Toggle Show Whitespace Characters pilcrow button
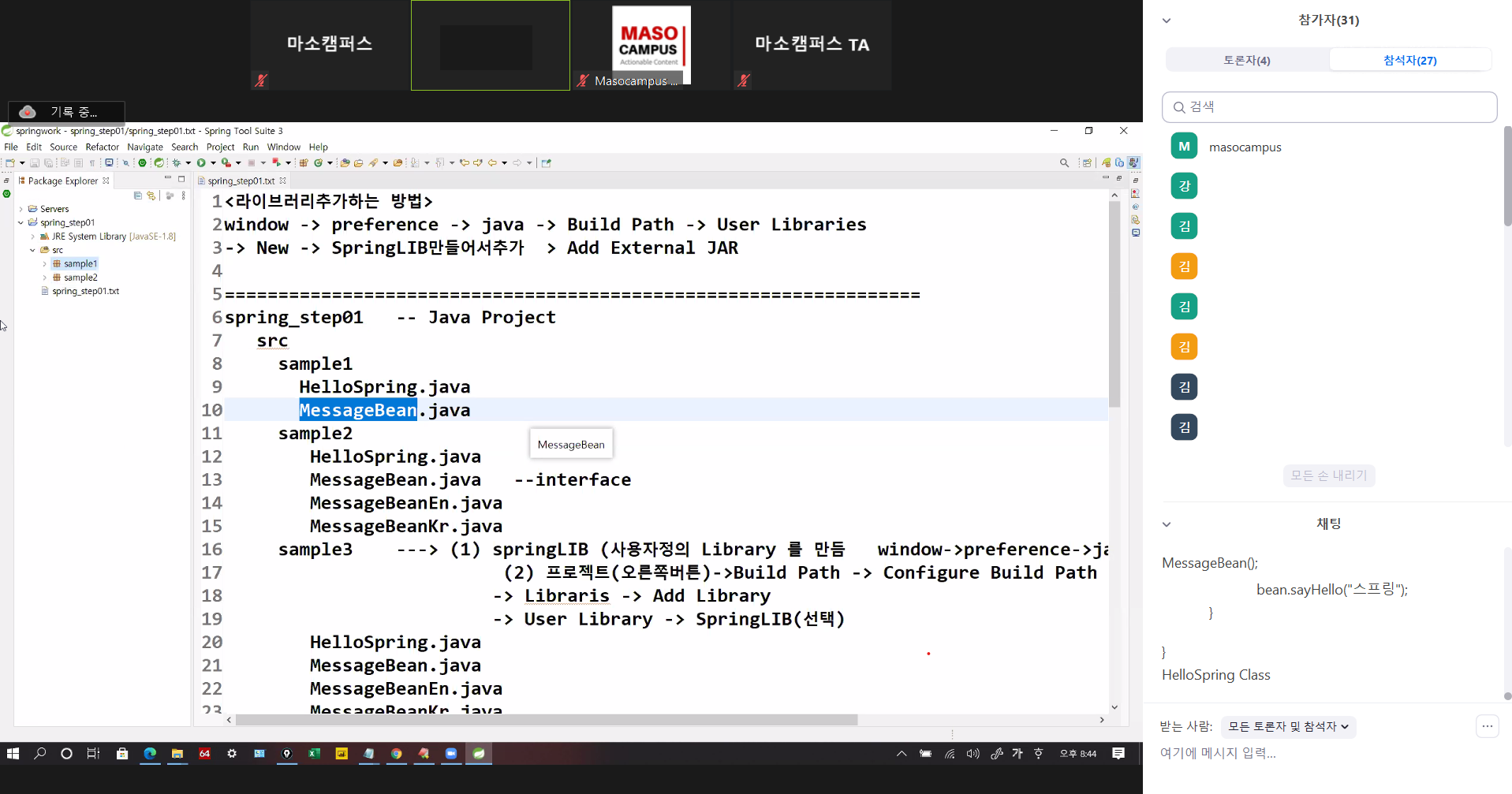This screenshot has height=794, width=1512. (x=92, y=163)
